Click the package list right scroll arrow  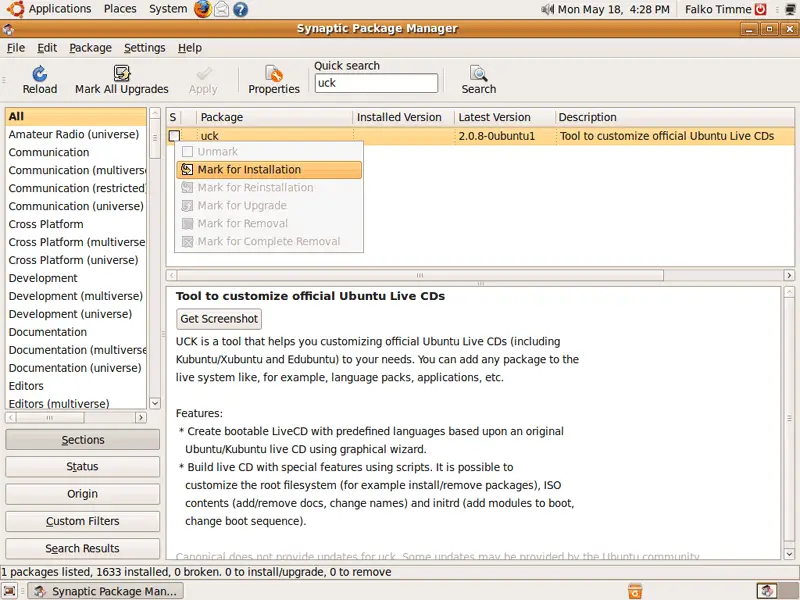click(x=789, y=275)
